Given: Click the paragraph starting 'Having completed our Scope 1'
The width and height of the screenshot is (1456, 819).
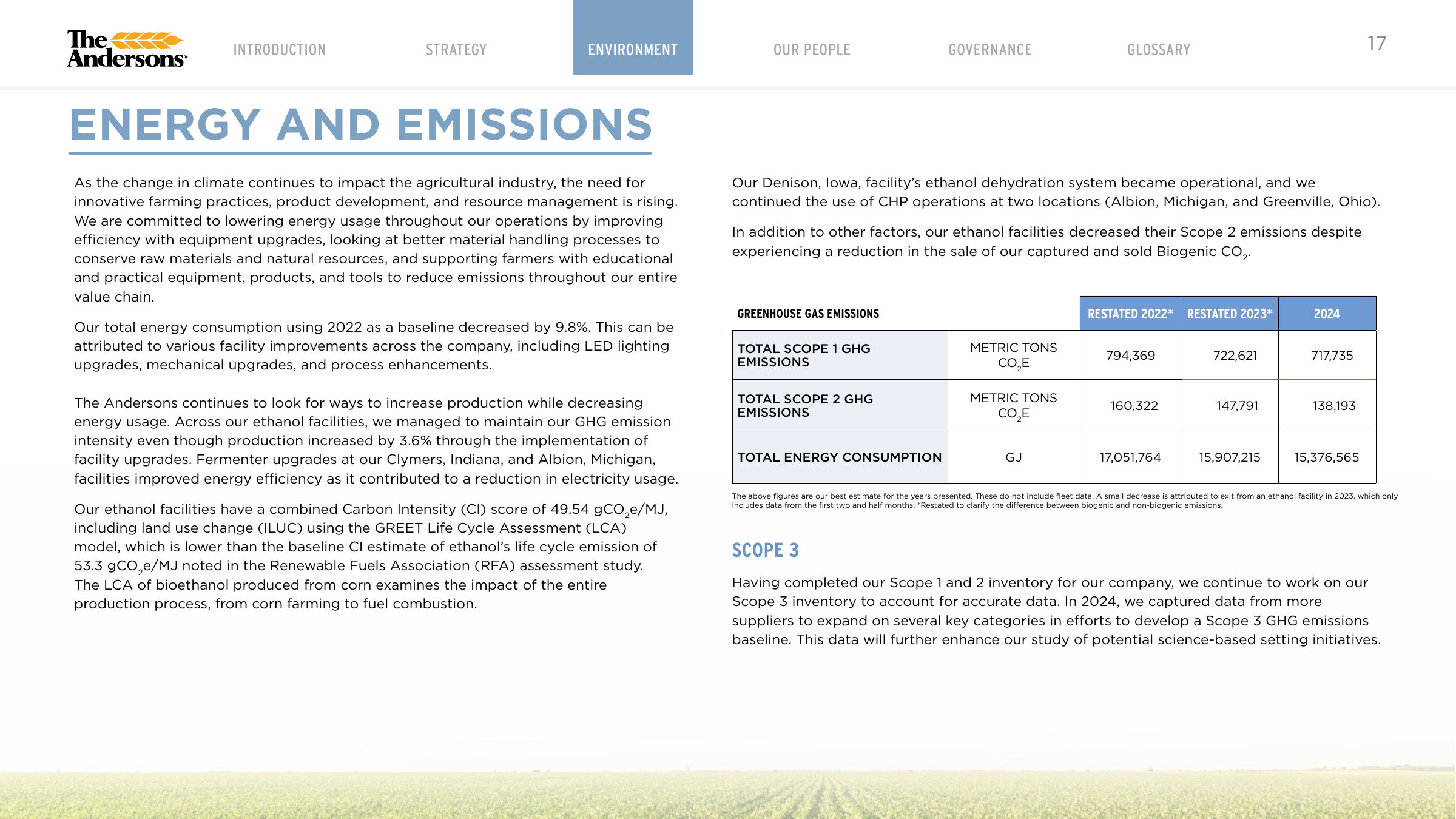Looking at the screenshot, I should pyautogui.click(x=1056, y=611).
